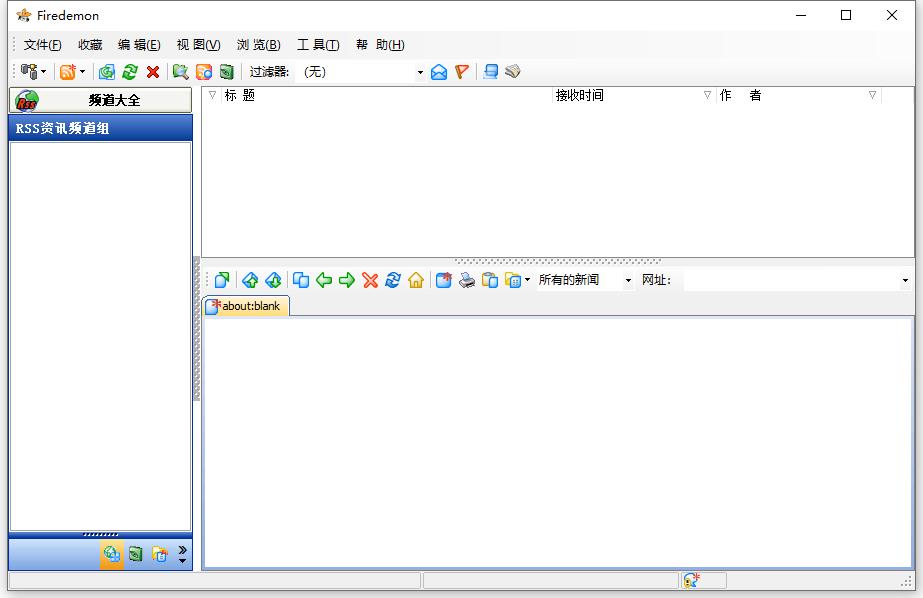The width and height of the screenshot is (923, 598).
Task: Click the clipboard paste icon
Action: [x=490, y=280]
